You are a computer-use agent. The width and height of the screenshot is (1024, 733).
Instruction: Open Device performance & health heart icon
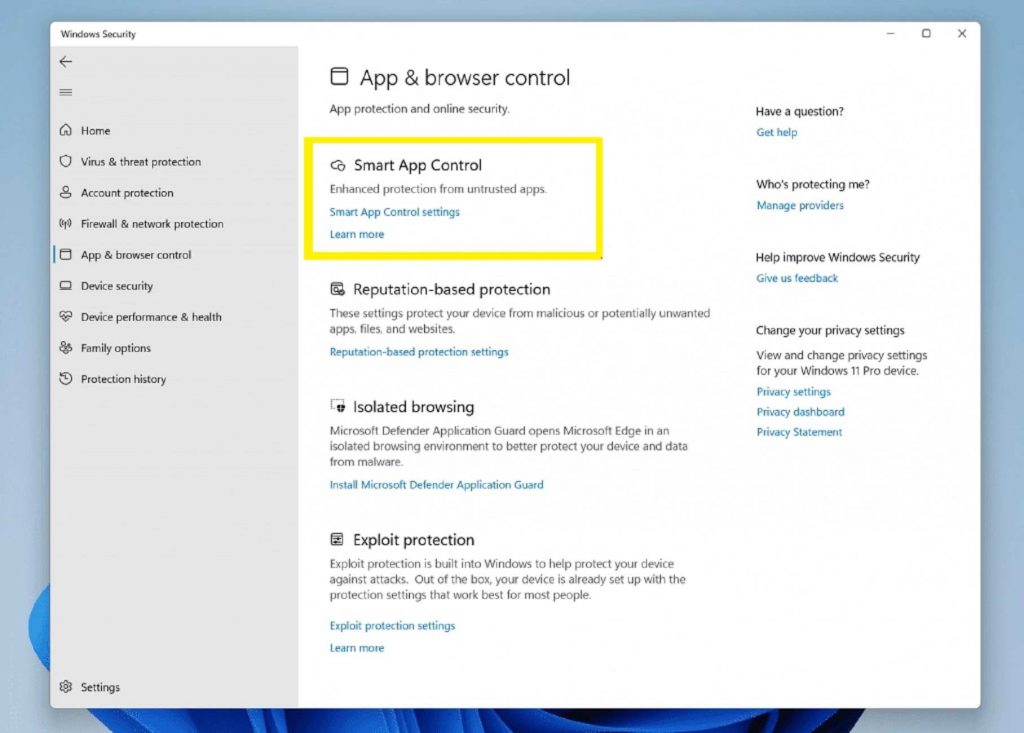coord(66,317)
